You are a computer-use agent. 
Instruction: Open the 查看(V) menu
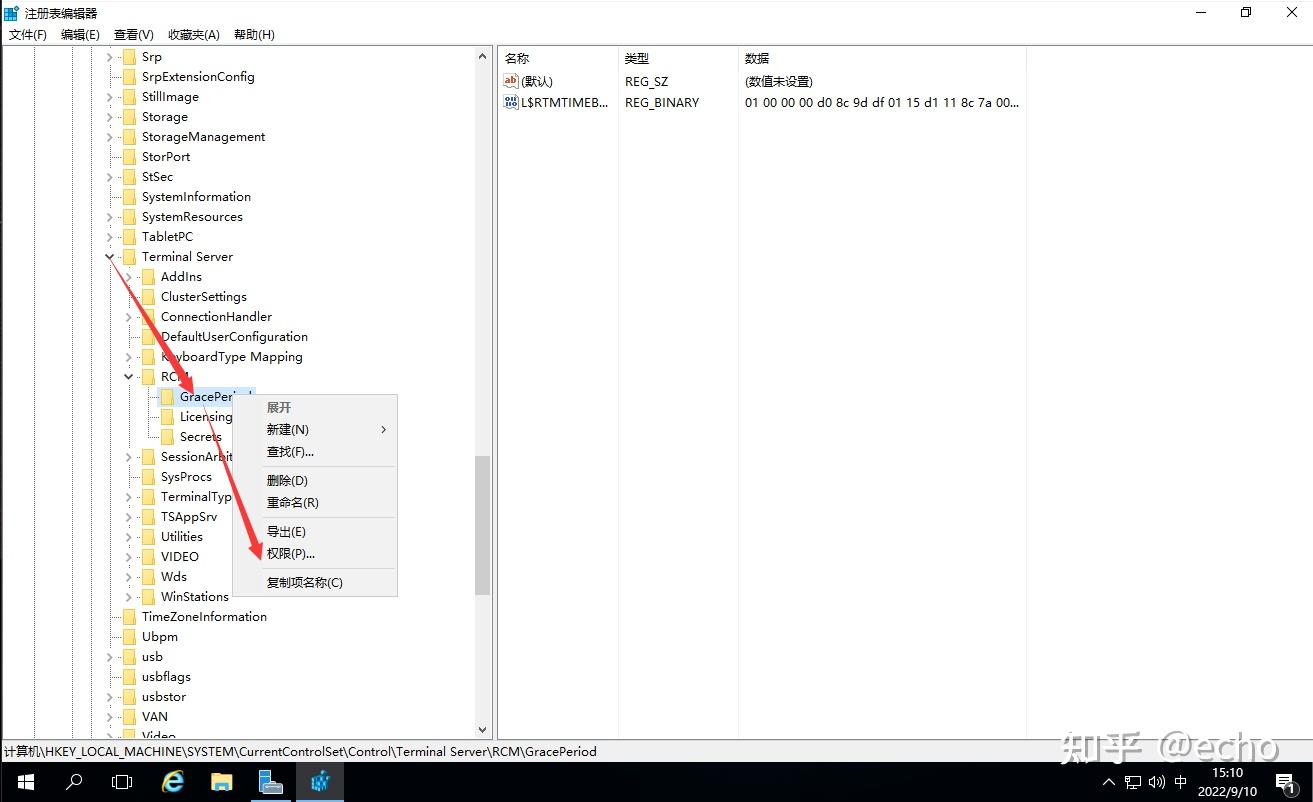click(133, 34)
